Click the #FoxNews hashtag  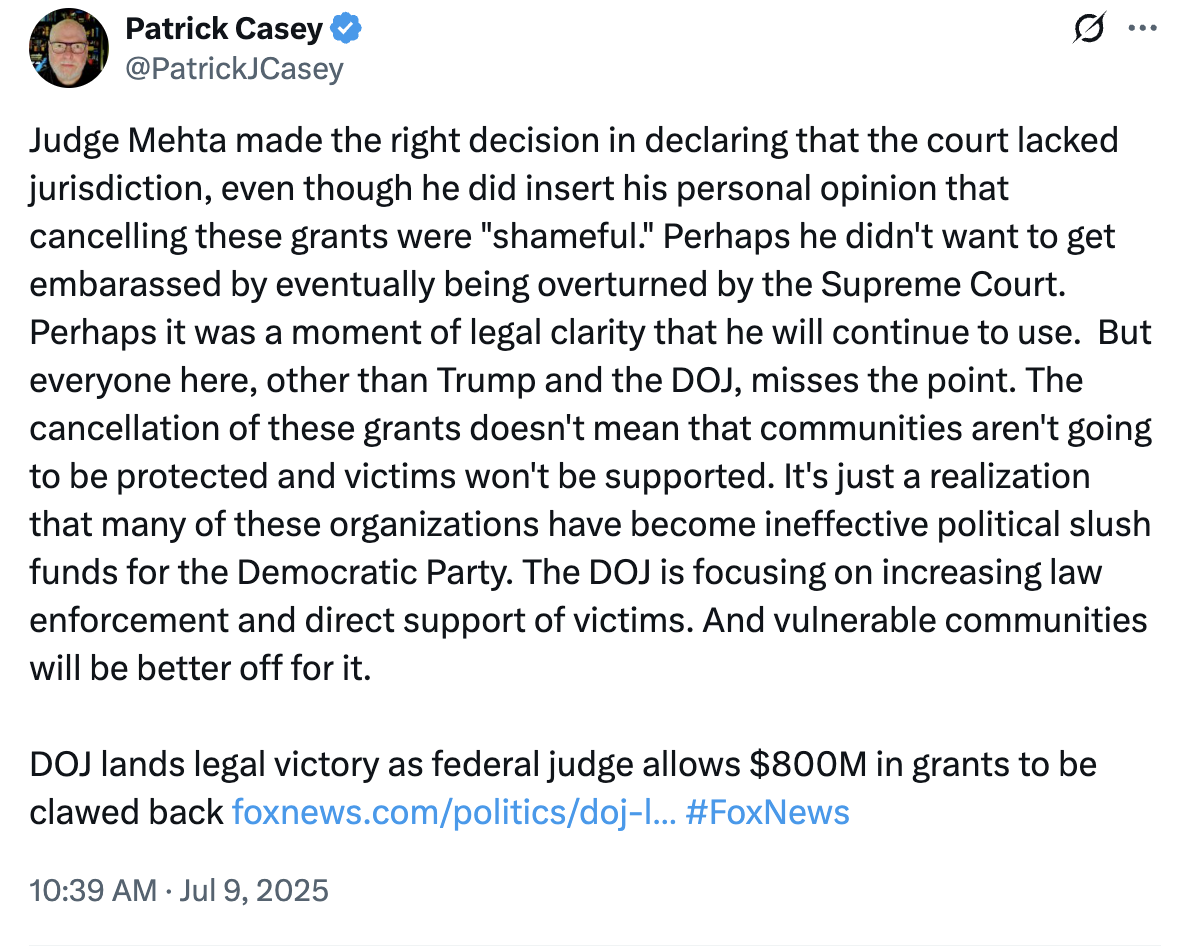(768, 812)
